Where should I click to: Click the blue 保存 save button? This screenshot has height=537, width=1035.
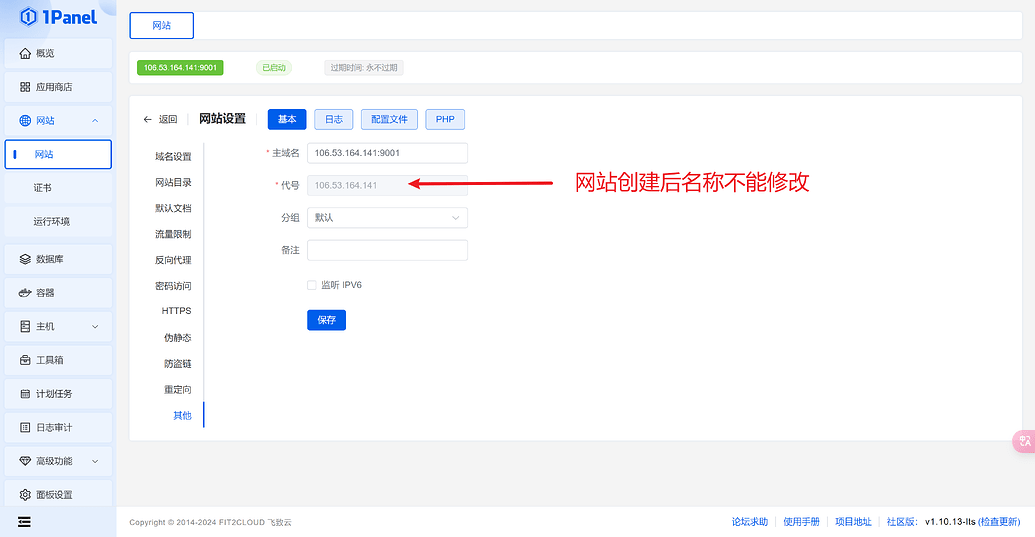[326, 320]
